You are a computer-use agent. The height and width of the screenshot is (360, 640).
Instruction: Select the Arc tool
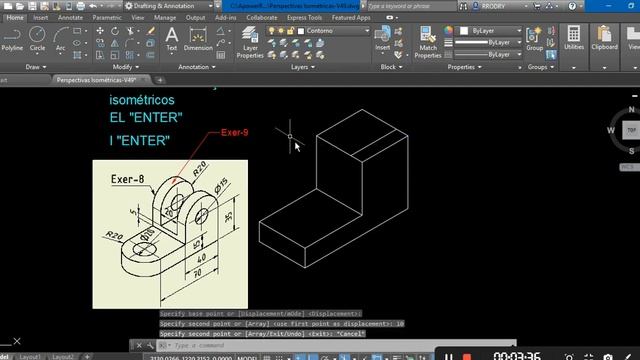[60, 39]
